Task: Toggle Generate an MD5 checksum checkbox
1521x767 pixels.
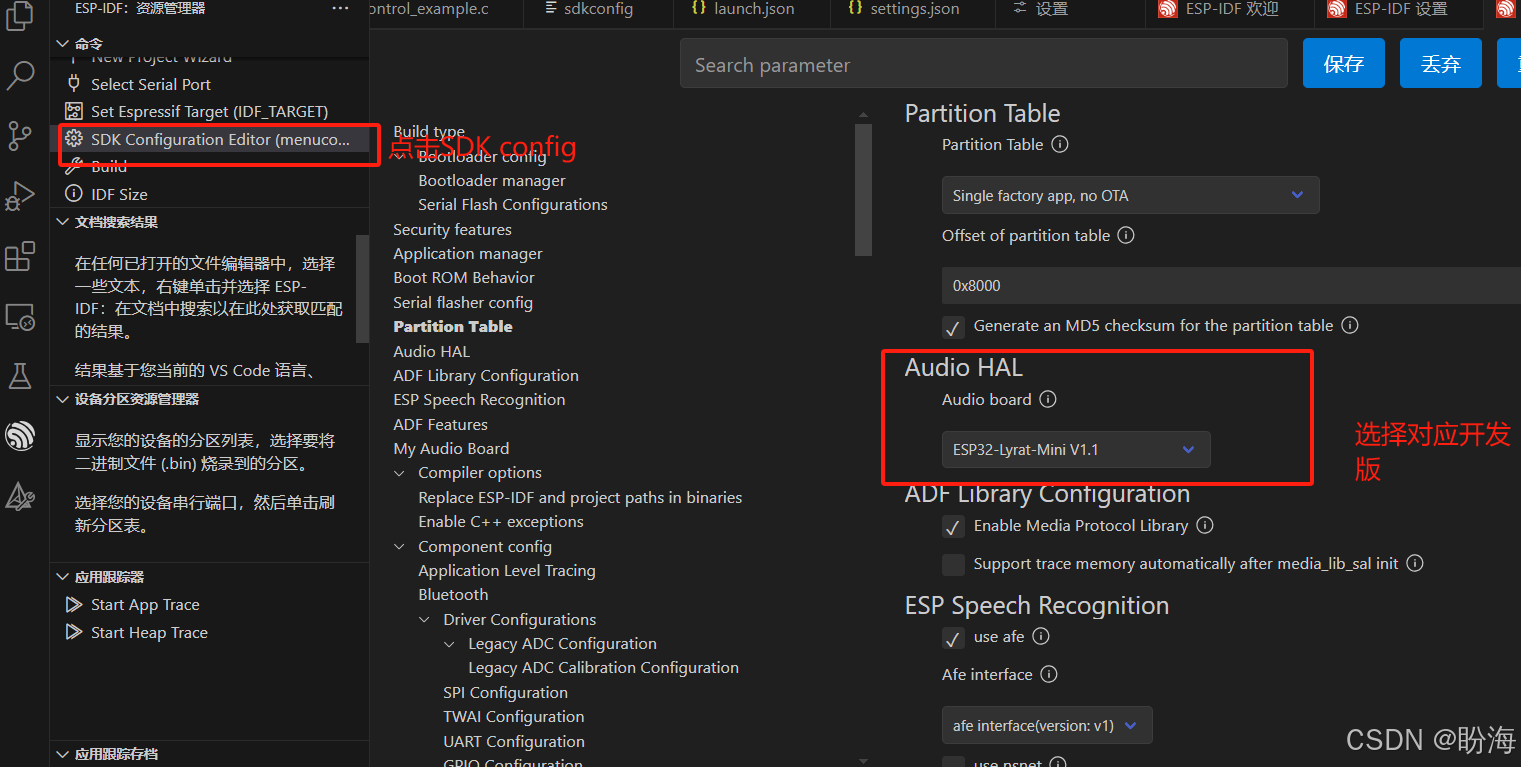Action: 953,326
